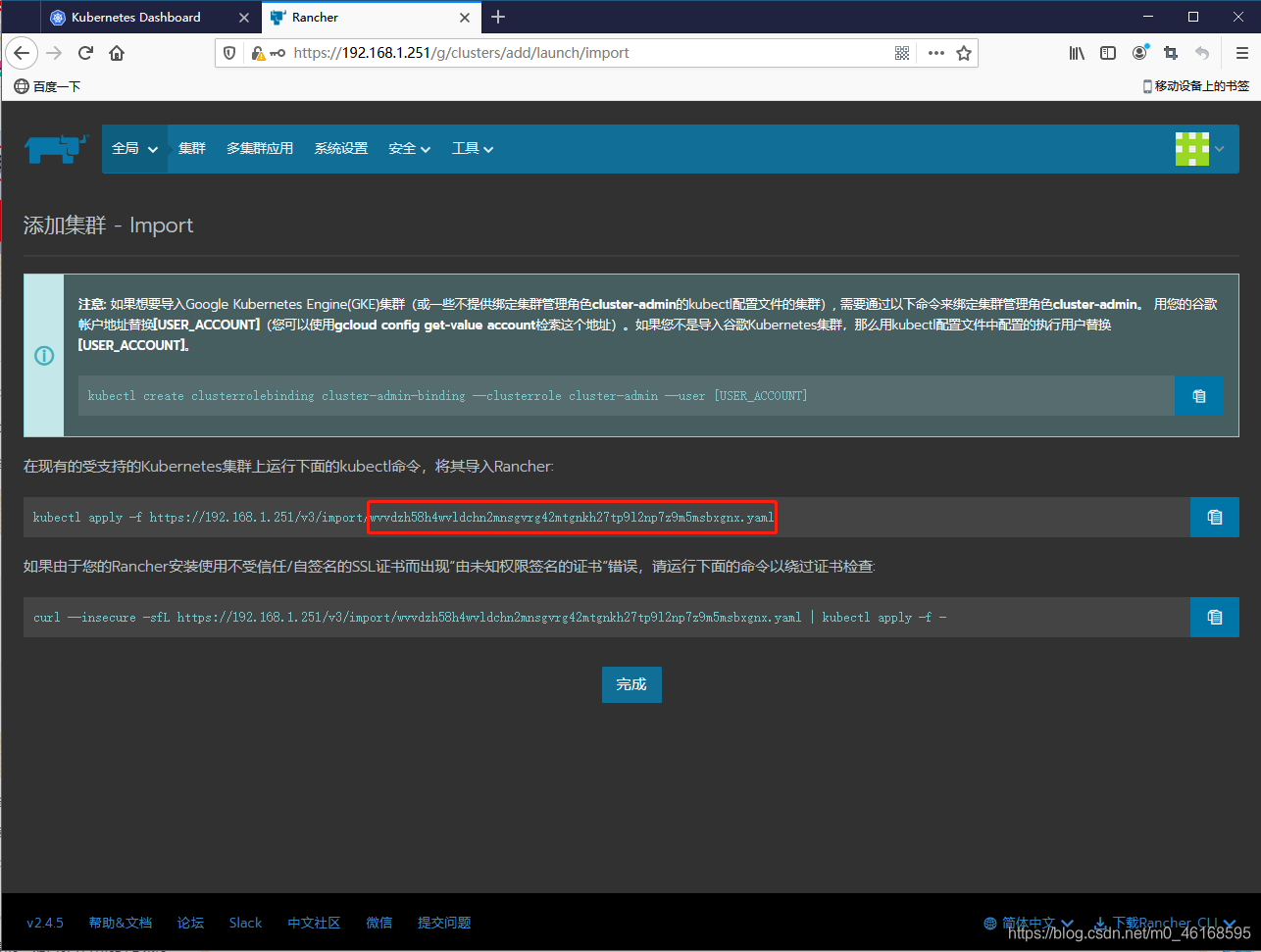Click the kubectl create clusterrolebinding command text
This screenshot has height=952, width=1261.
[x=447, y=396]
